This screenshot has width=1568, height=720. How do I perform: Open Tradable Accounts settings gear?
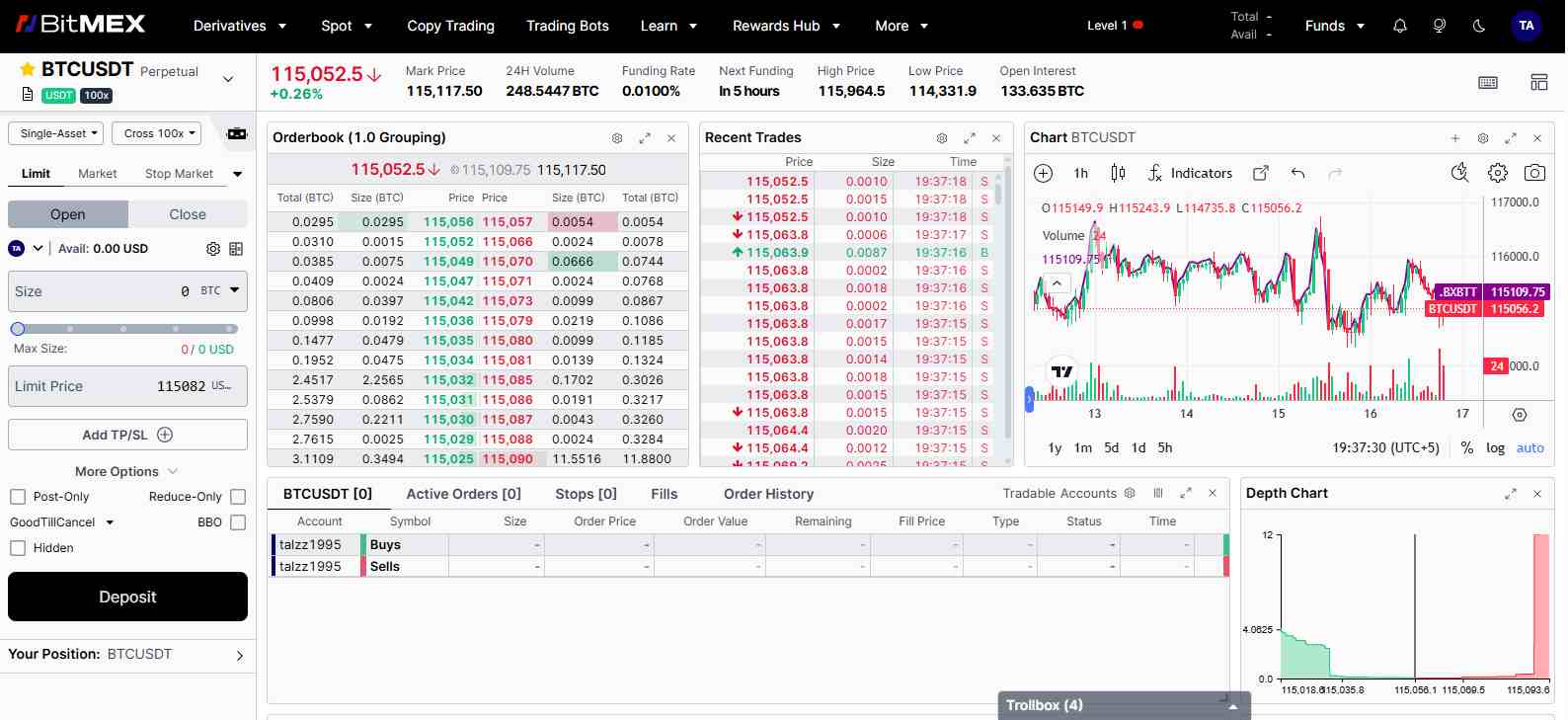tap(1130, 493)
